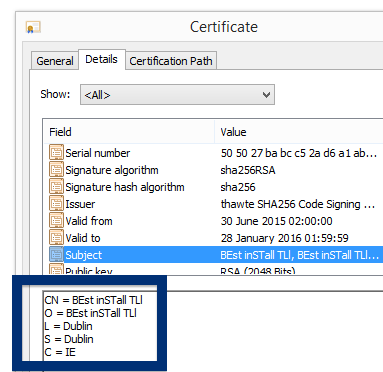Select the Signature algorithm row label
Viewport: 383px width, 372px height.
click(x=112, y=170)
